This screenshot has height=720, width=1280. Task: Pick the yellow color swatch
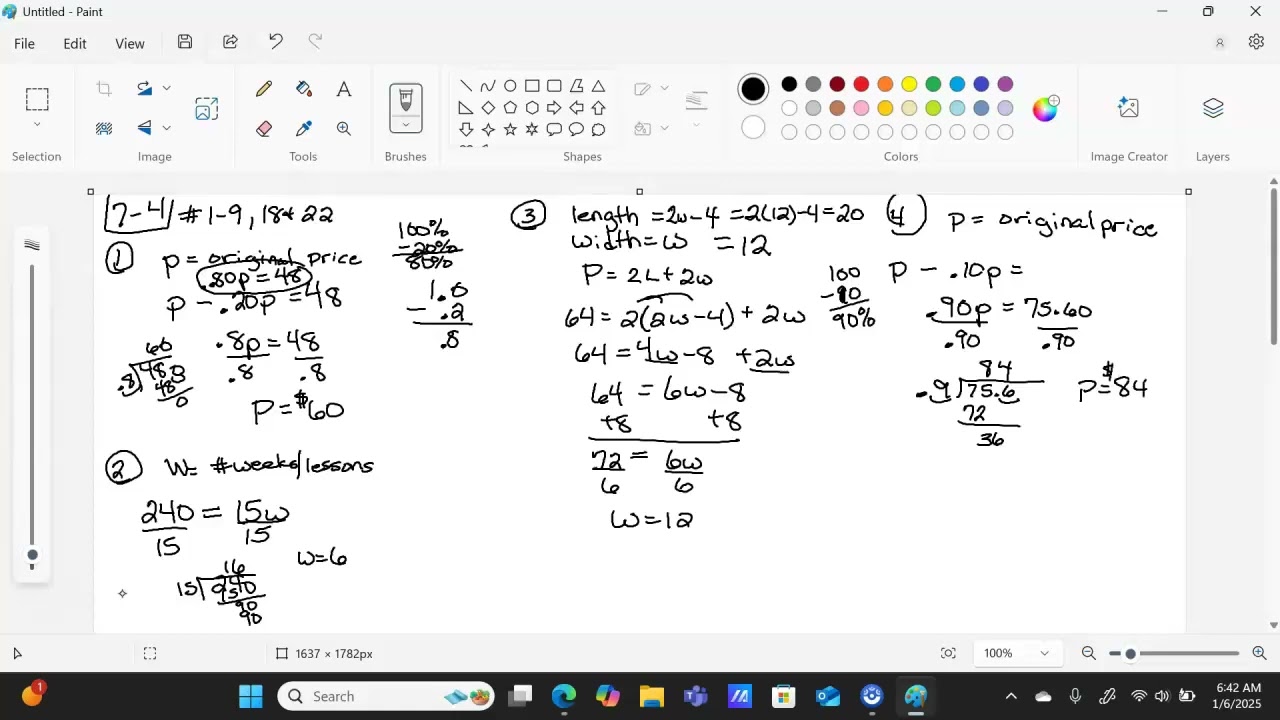tap(909, 85)
